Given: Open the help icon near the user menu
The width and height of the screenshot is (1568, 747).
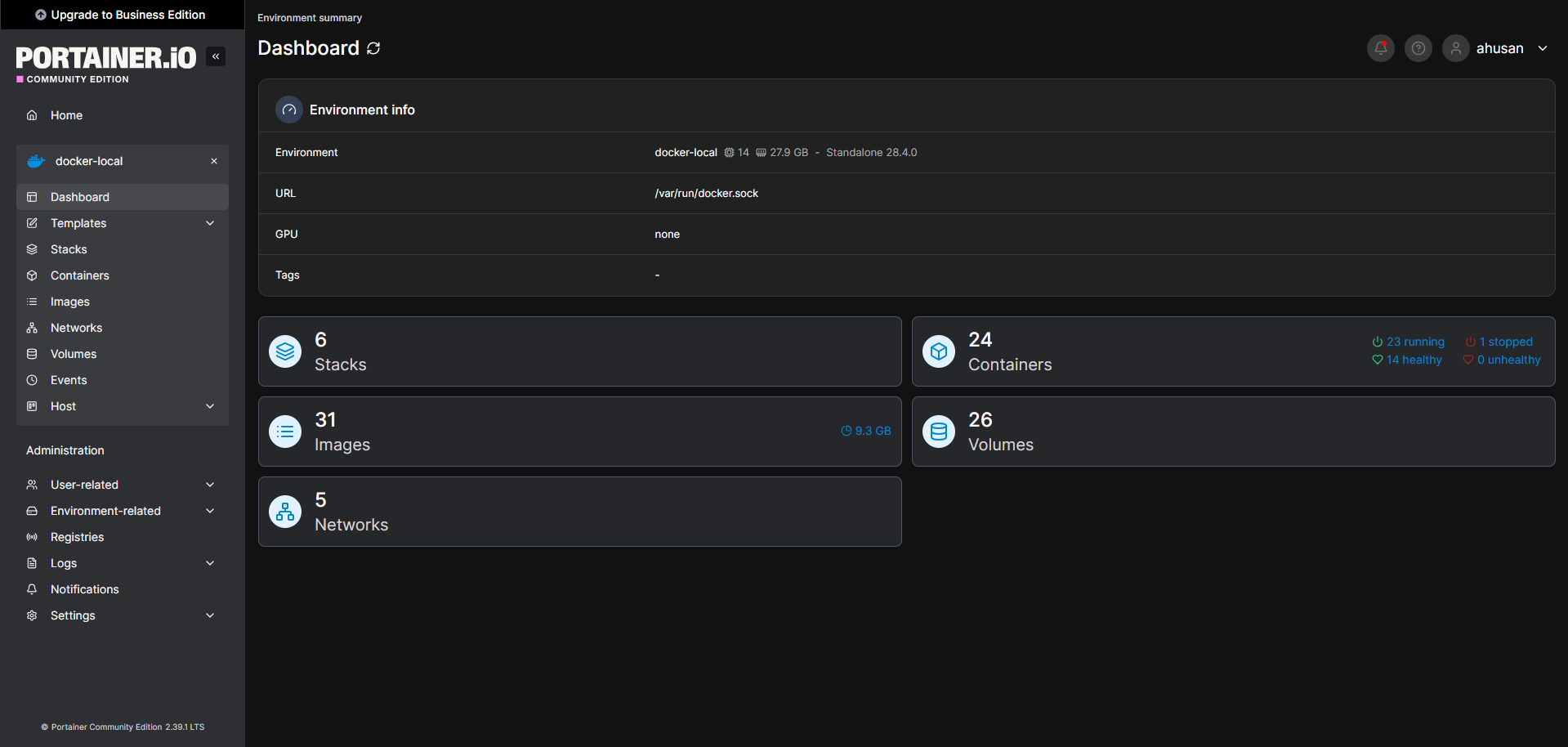Looking at the screenshot, I should click(1418, 48).
